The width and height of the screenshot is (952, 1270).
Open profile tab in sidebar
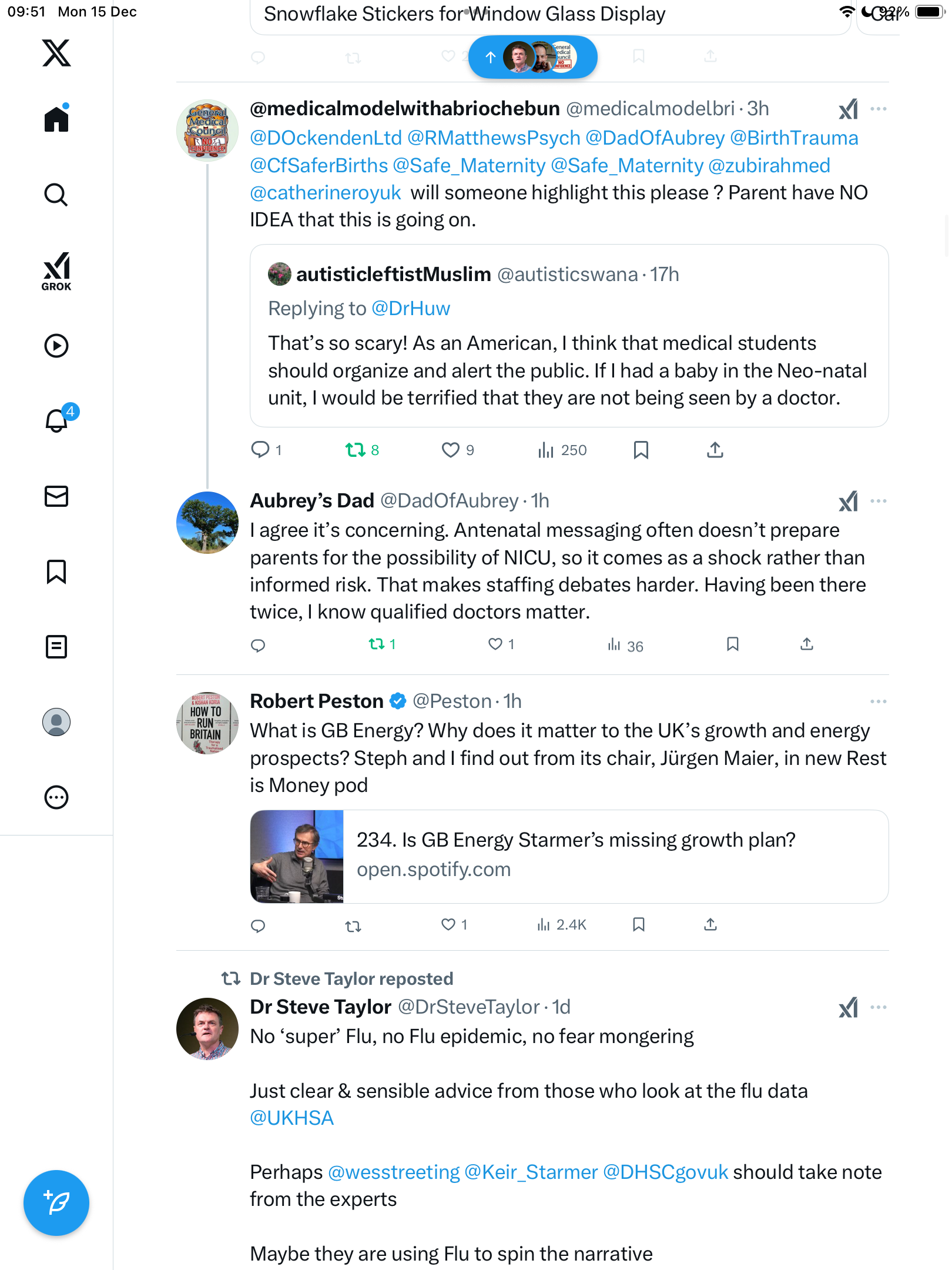[56, 722]
